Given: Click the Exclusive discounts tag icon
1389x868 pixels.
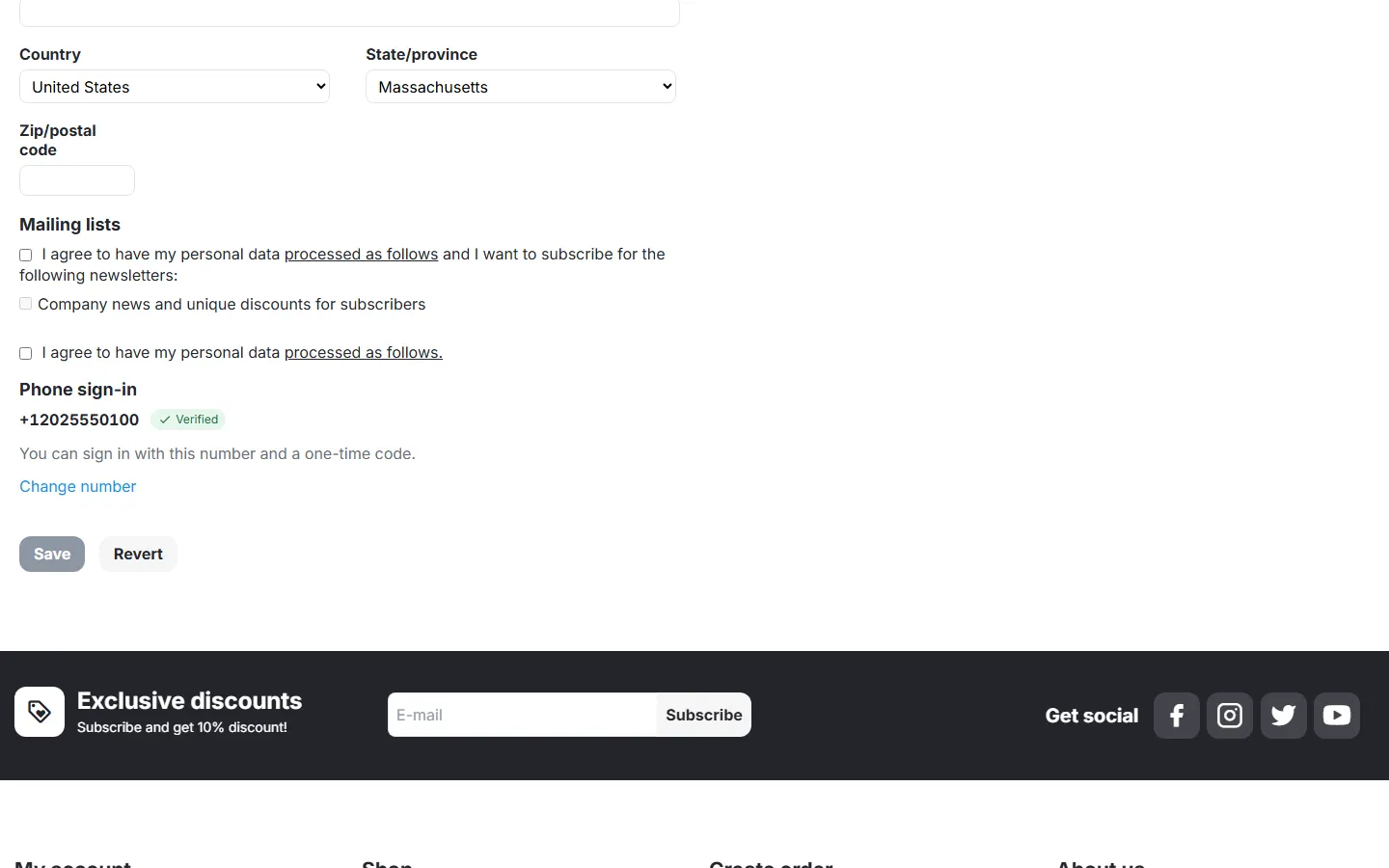Looking at the screenshot, I should tap(40, 712).
